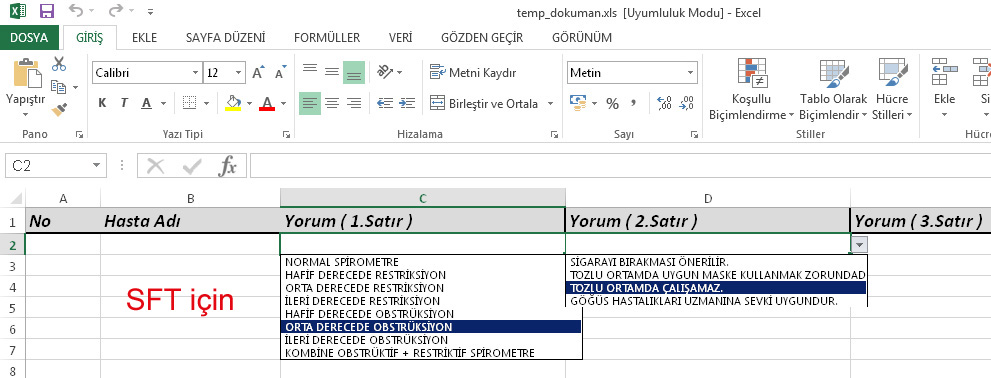Decrease font size with the small A icon

281,73
